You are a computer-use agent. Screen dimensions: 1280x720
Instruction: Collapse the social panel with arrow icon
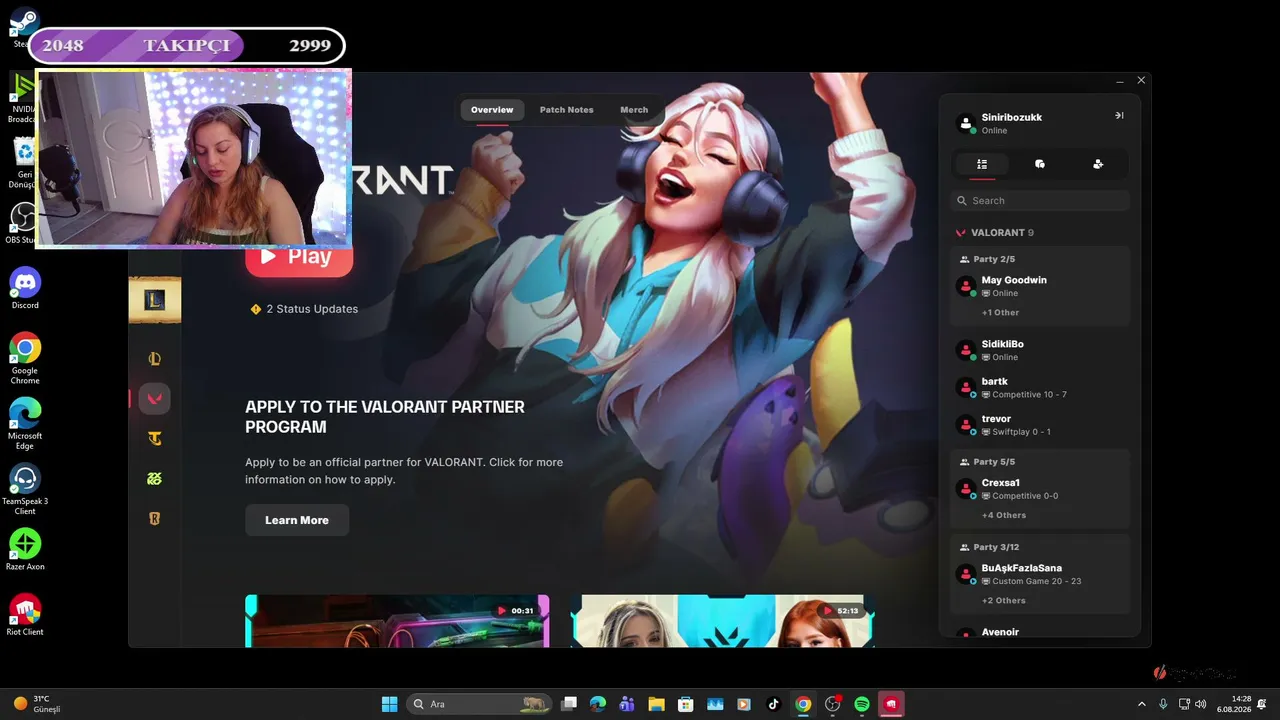1119,116
